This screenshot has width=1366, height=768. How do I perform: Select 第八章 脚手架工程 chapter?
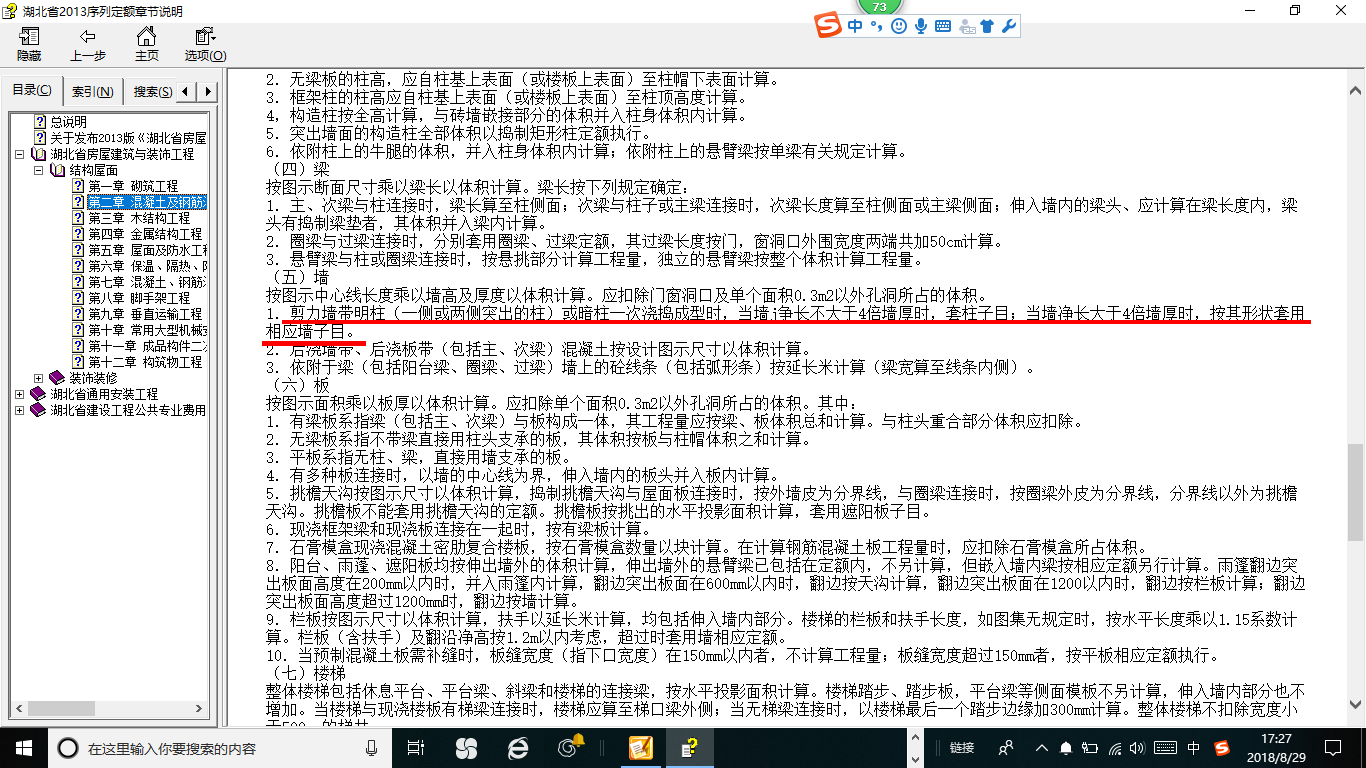(139, 298)
